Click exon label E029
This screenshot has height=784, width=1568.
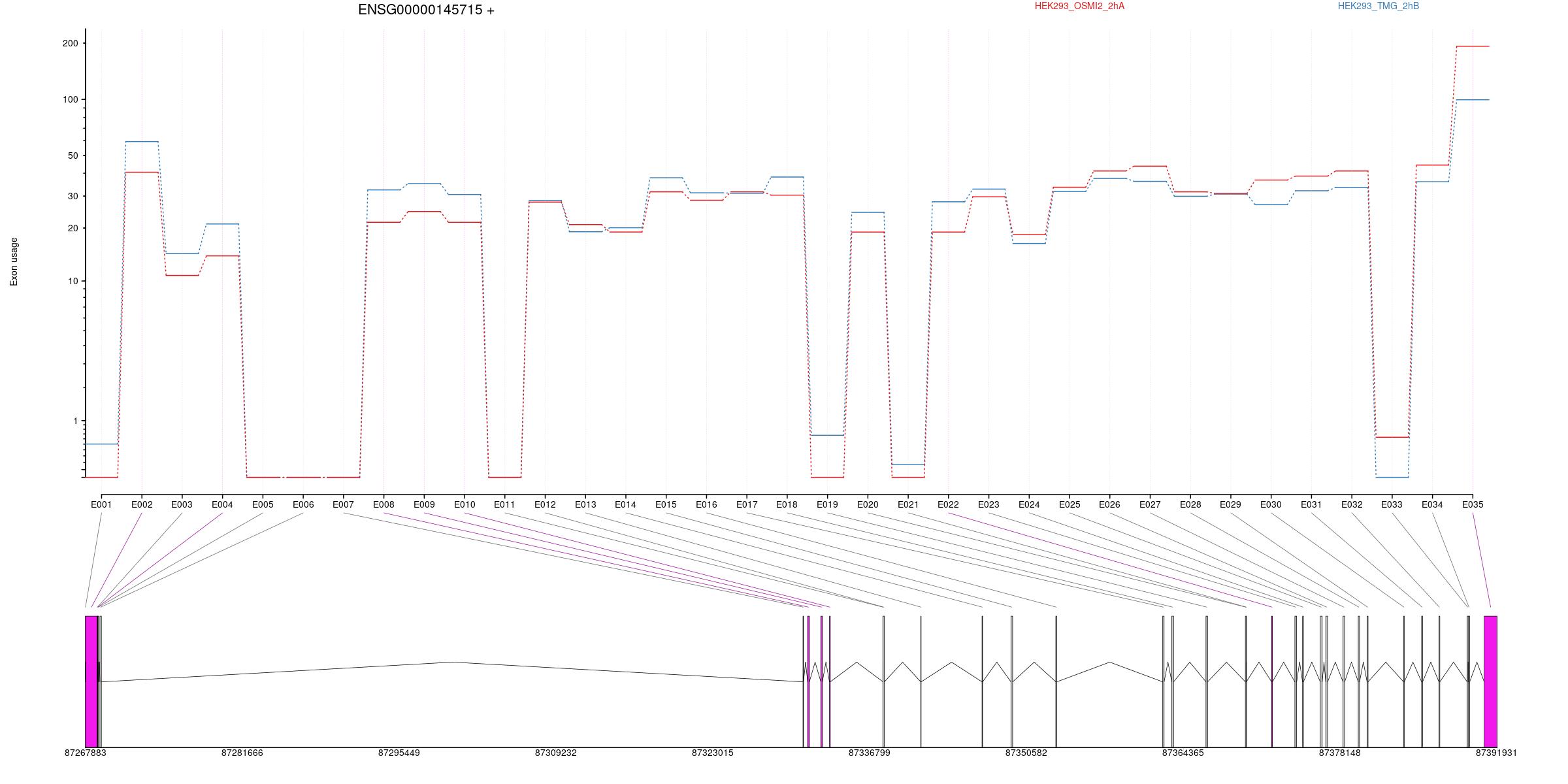tap(1230, 504)
